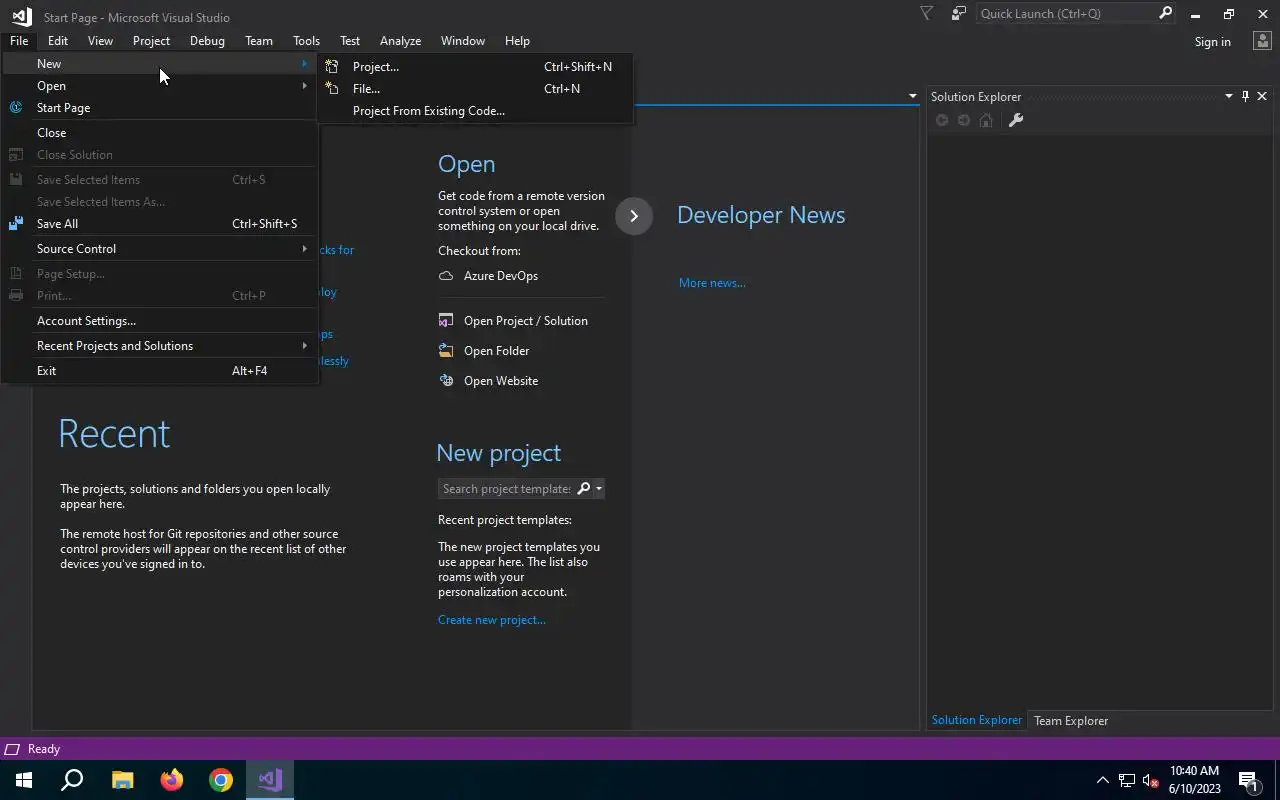Switch to the Solution Explorer bottom tab
Screen dimensions: 1280x800
(x=977, y=720)
